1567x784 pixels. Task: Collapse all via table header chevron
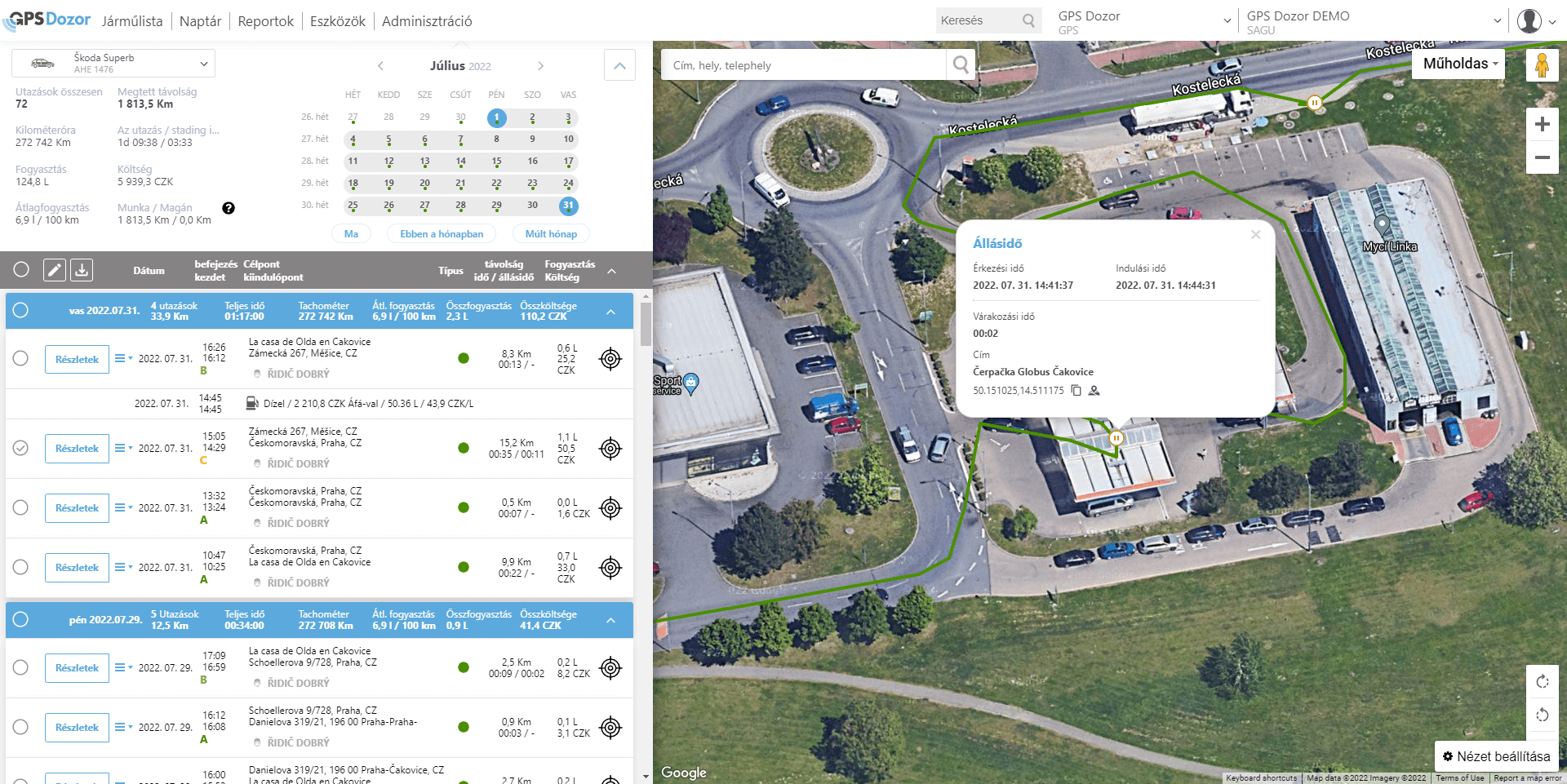click(611, 271)
